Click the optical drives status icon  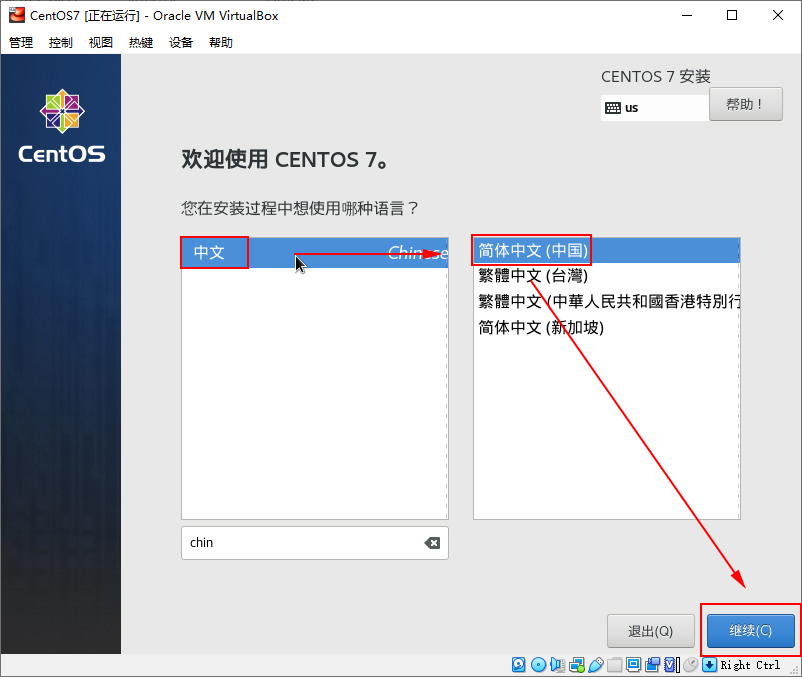[538, 664]
